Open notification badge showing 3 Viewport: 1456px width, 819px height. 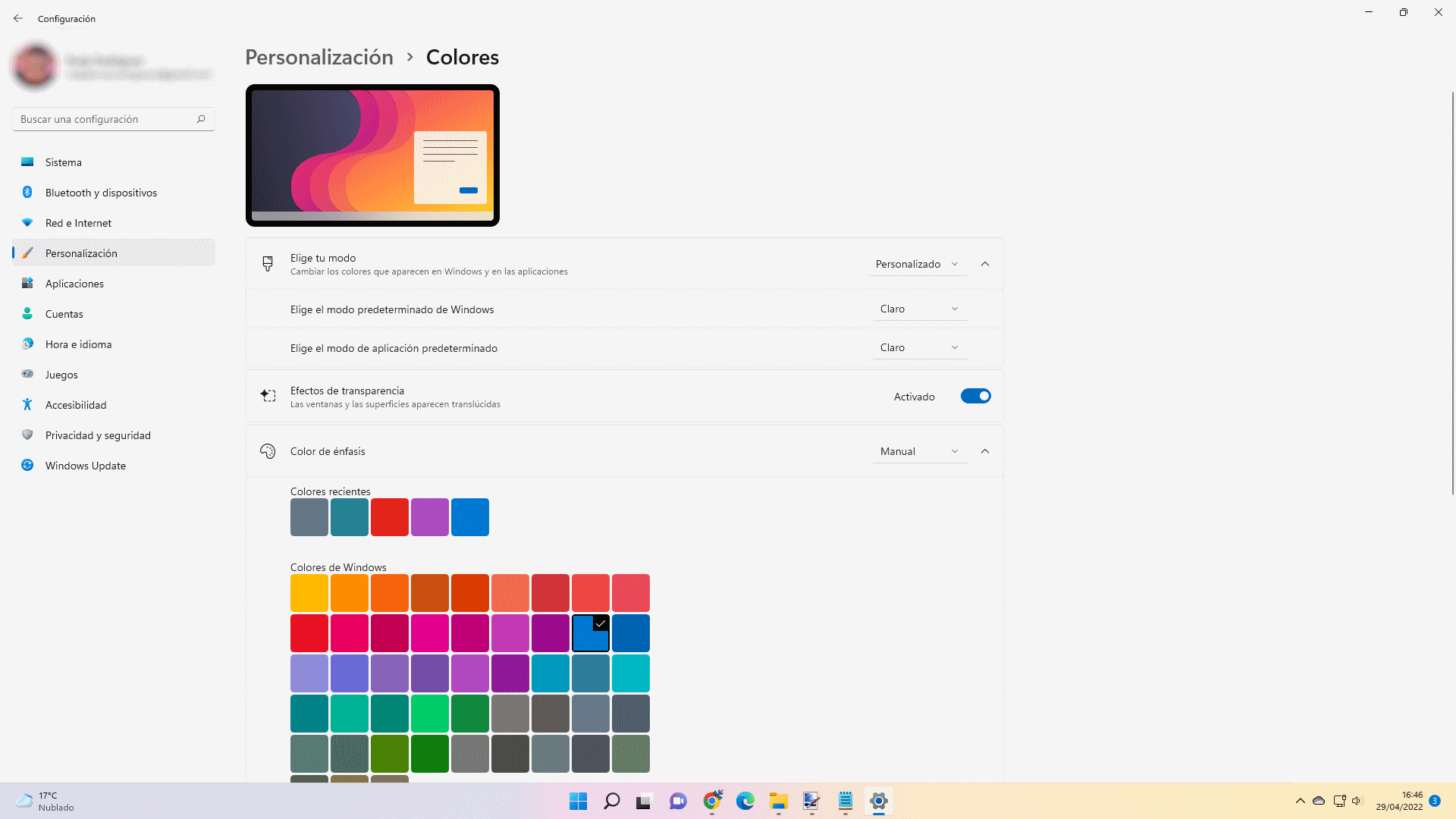pos(1435,801)
